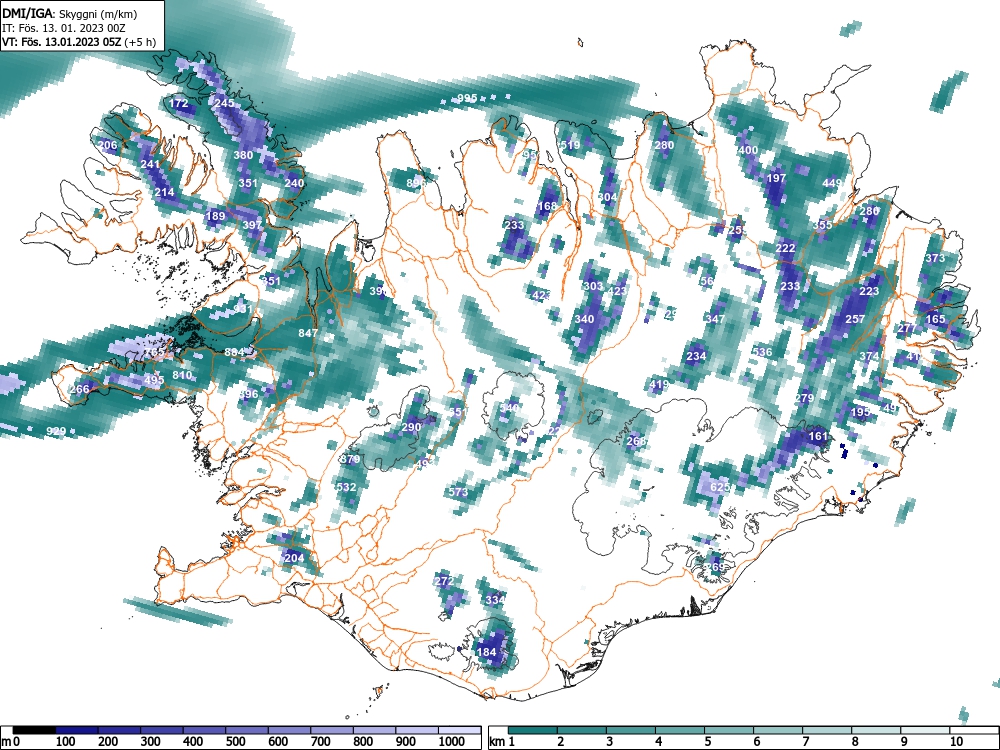Click the visibility value 532

[346, 487]
